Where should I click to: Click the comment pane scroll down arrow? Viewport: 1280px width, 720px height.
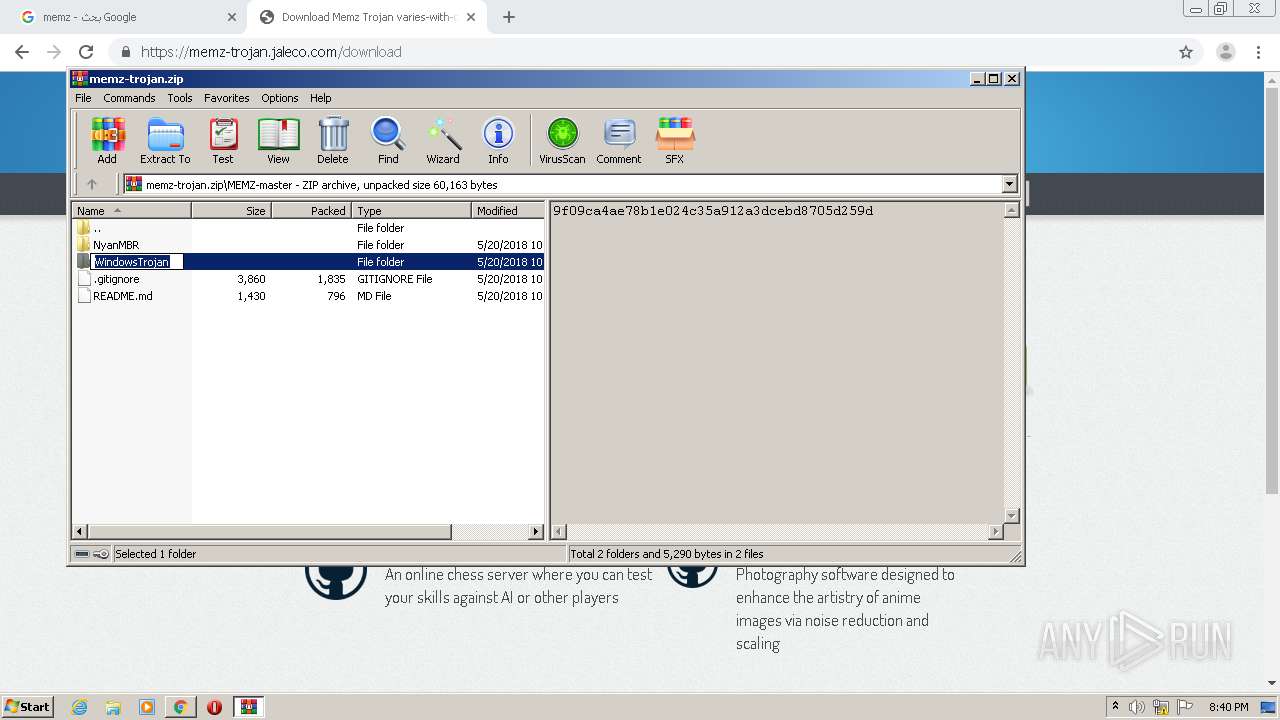[x=1011, y=516]
